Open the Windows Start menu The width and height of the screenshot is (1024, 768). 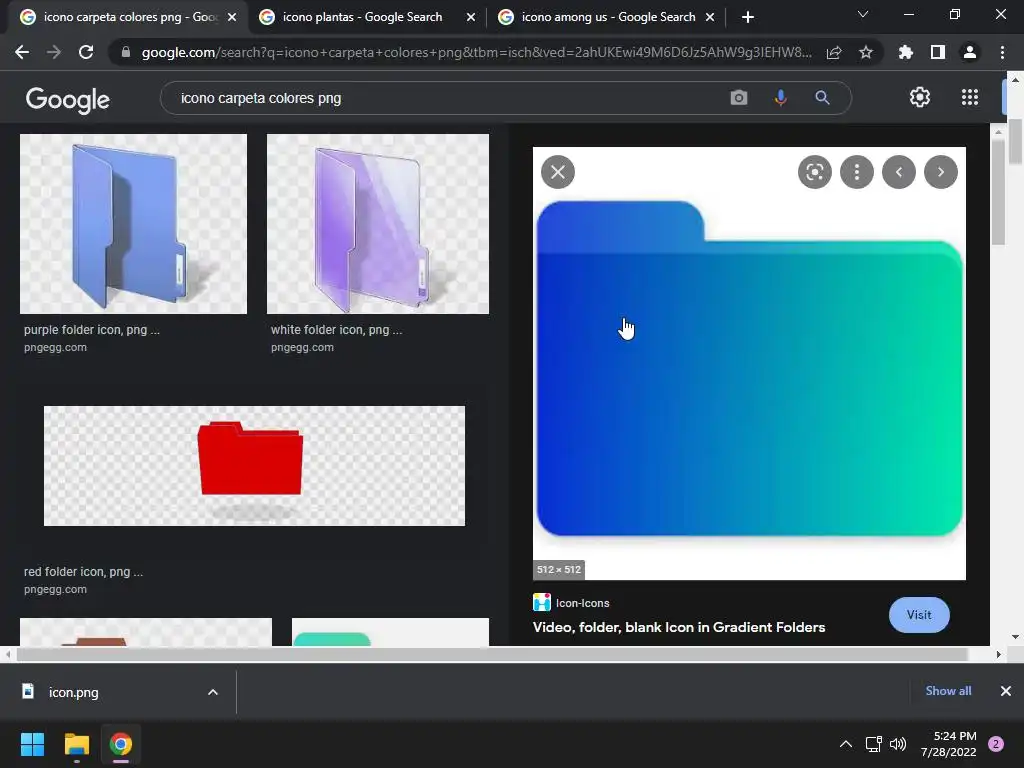[32, 744]
